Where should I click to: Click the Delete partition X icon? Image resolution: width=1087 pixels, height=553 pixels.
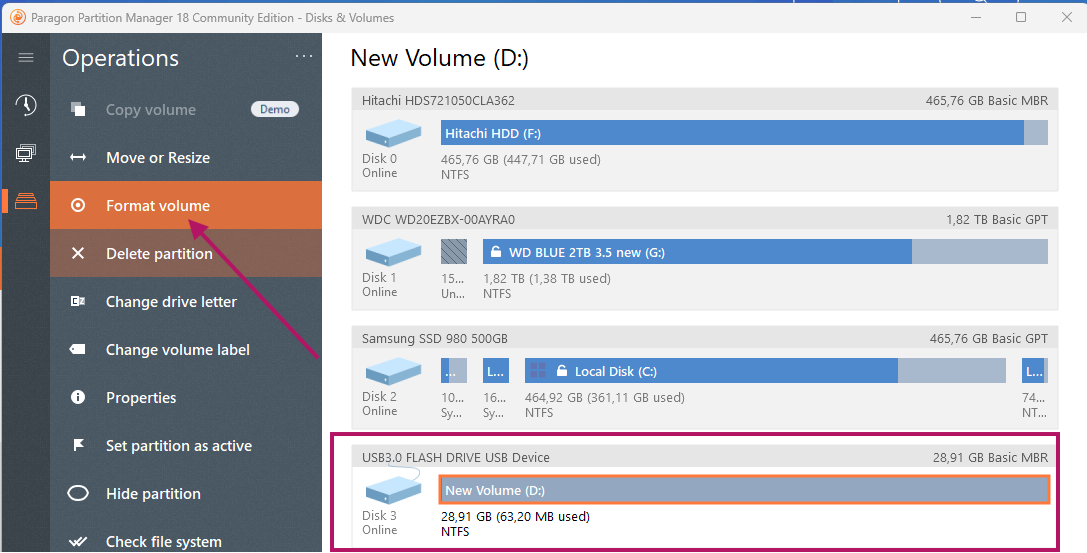click(x=78, y=254)
